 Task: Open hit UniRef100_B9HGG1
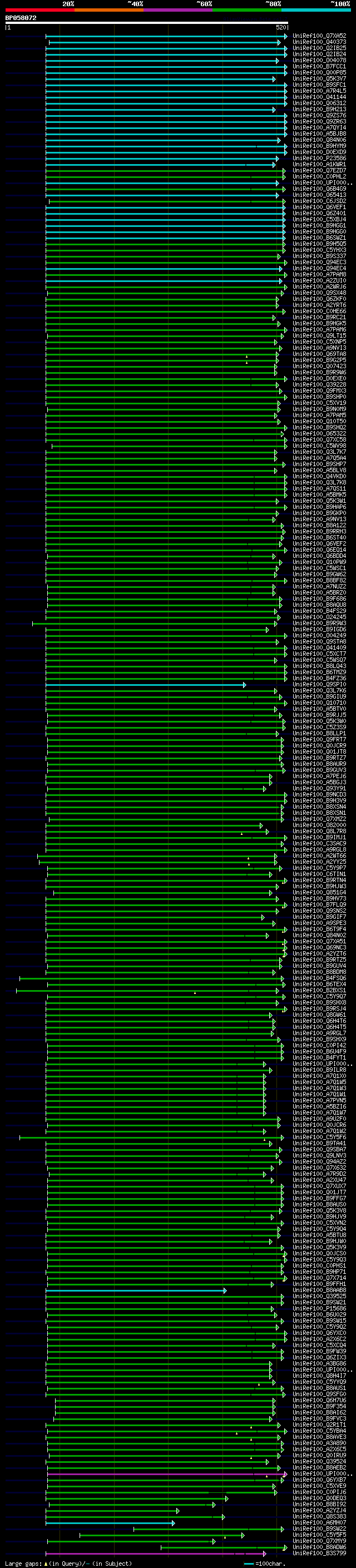[x=319, y=225]
